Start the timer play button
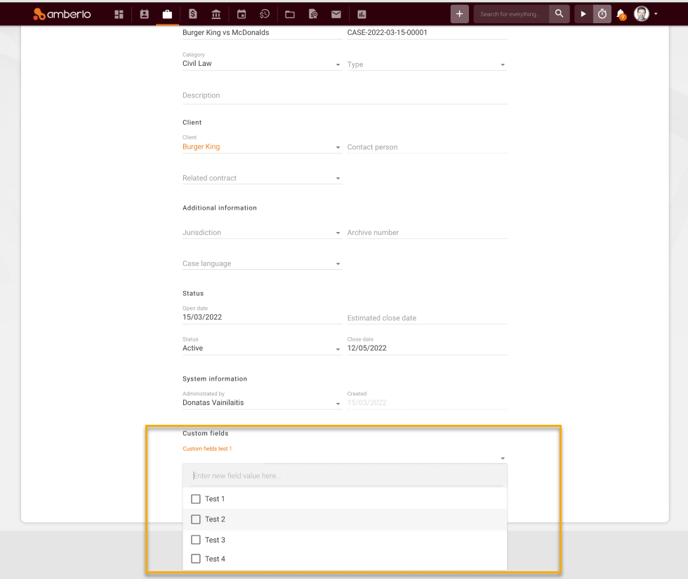Image resolution: width=688 pixels, height=579 pixels. coord(583,14)
